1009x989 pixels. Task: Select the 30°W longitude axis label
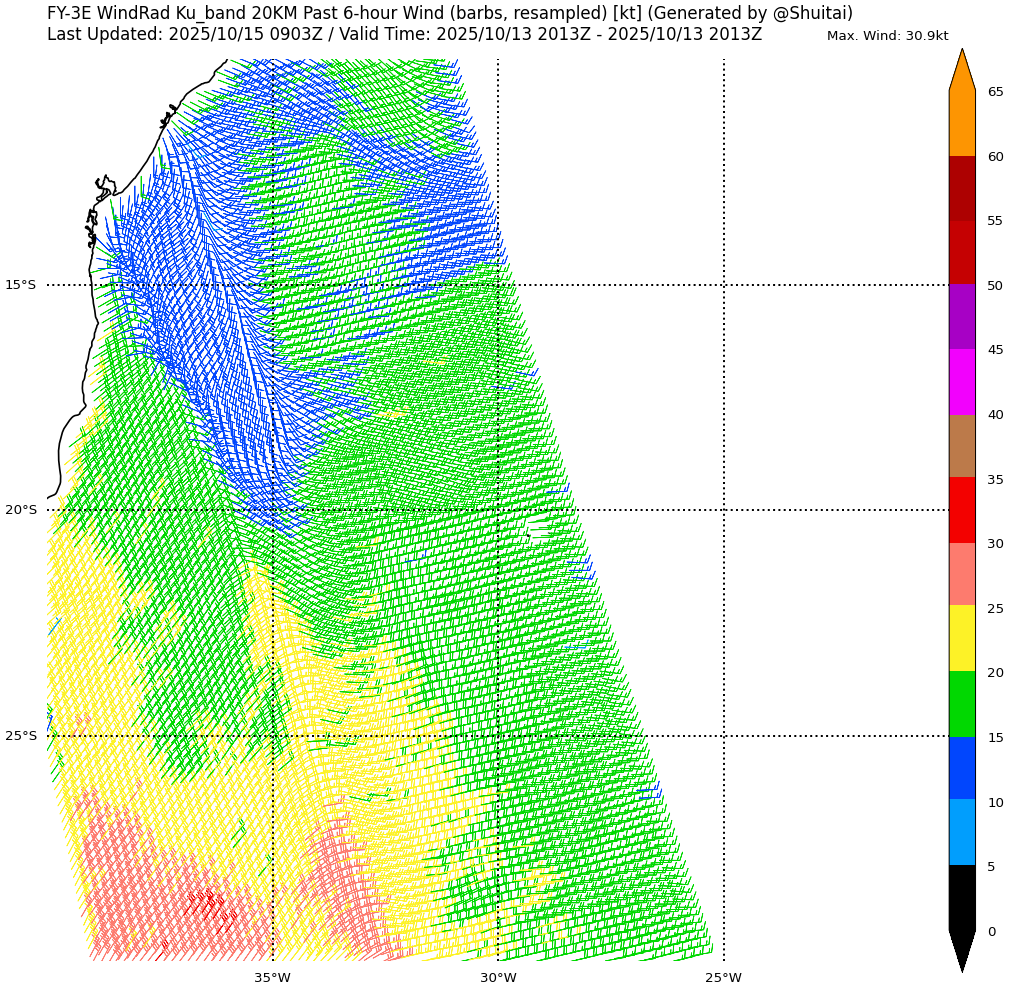pos(498,977)
